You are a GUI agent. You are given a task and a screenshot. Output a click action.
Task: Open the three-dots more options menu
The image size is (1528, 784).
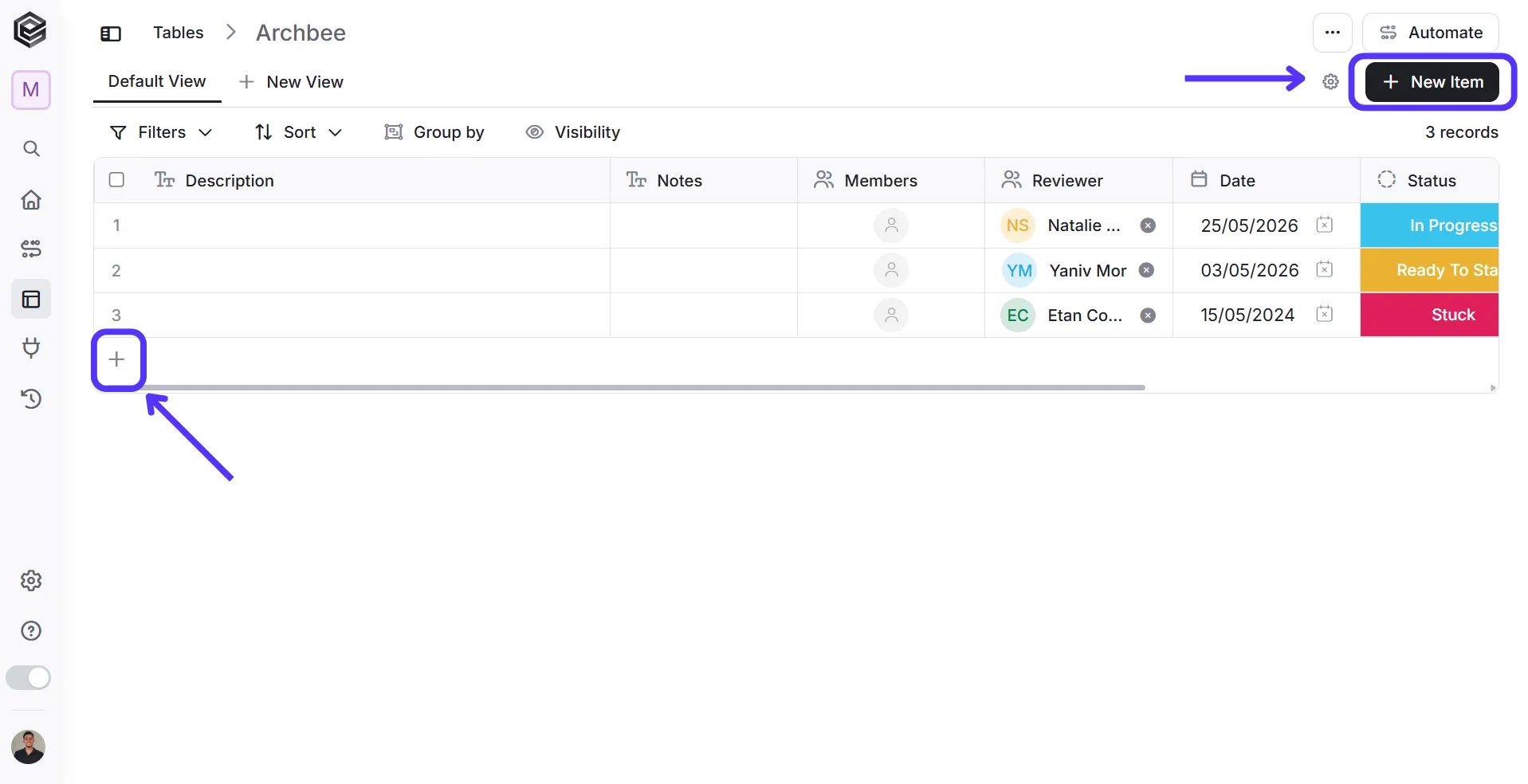point(1332,33)
